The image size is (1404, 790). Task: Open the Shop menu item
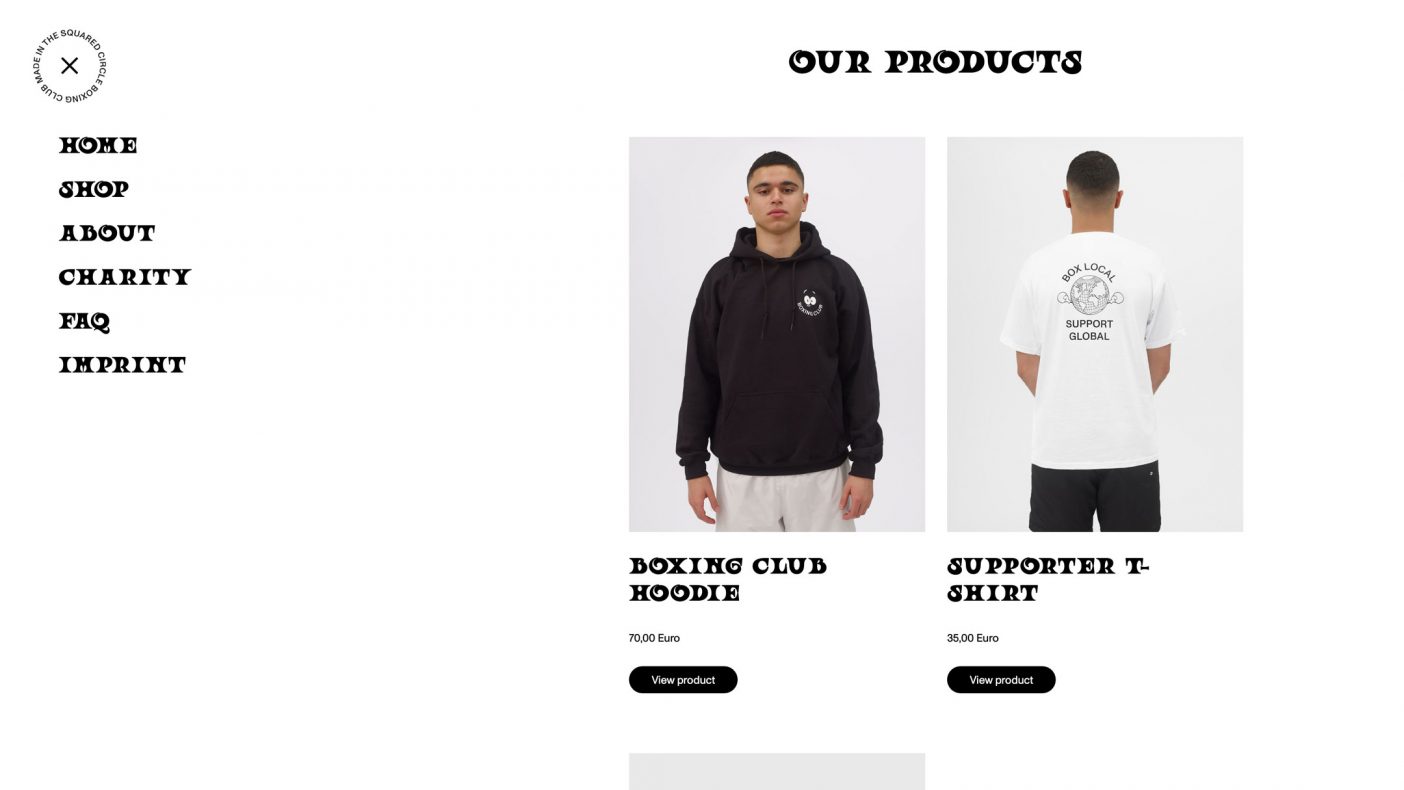pos(94,189)
